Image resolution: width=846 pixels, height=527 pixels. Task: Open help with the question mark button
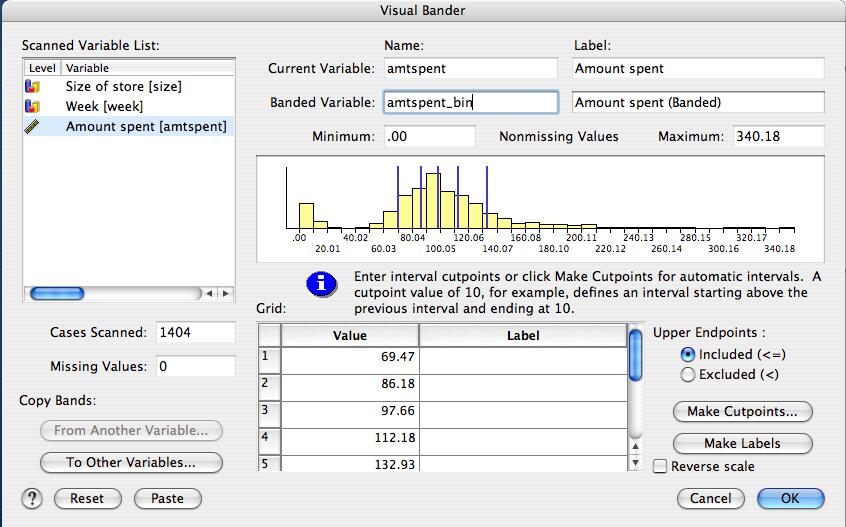[x=32, y=498]
